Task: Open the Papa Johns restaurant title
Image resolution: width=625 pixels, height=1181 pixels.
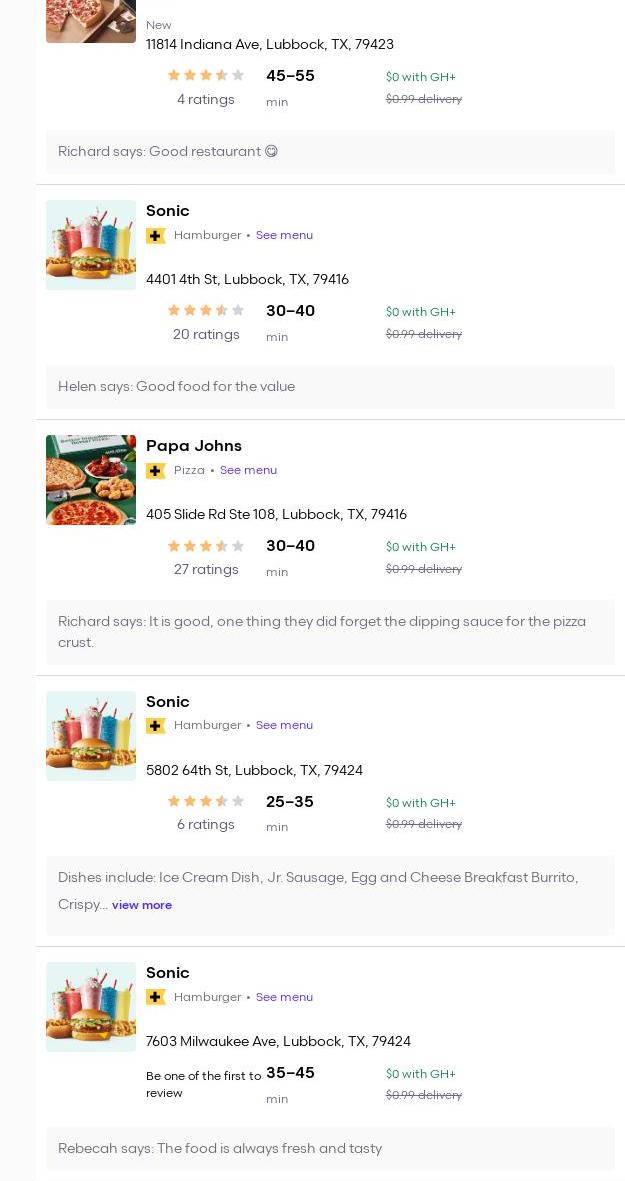Action: pos(194,446)
